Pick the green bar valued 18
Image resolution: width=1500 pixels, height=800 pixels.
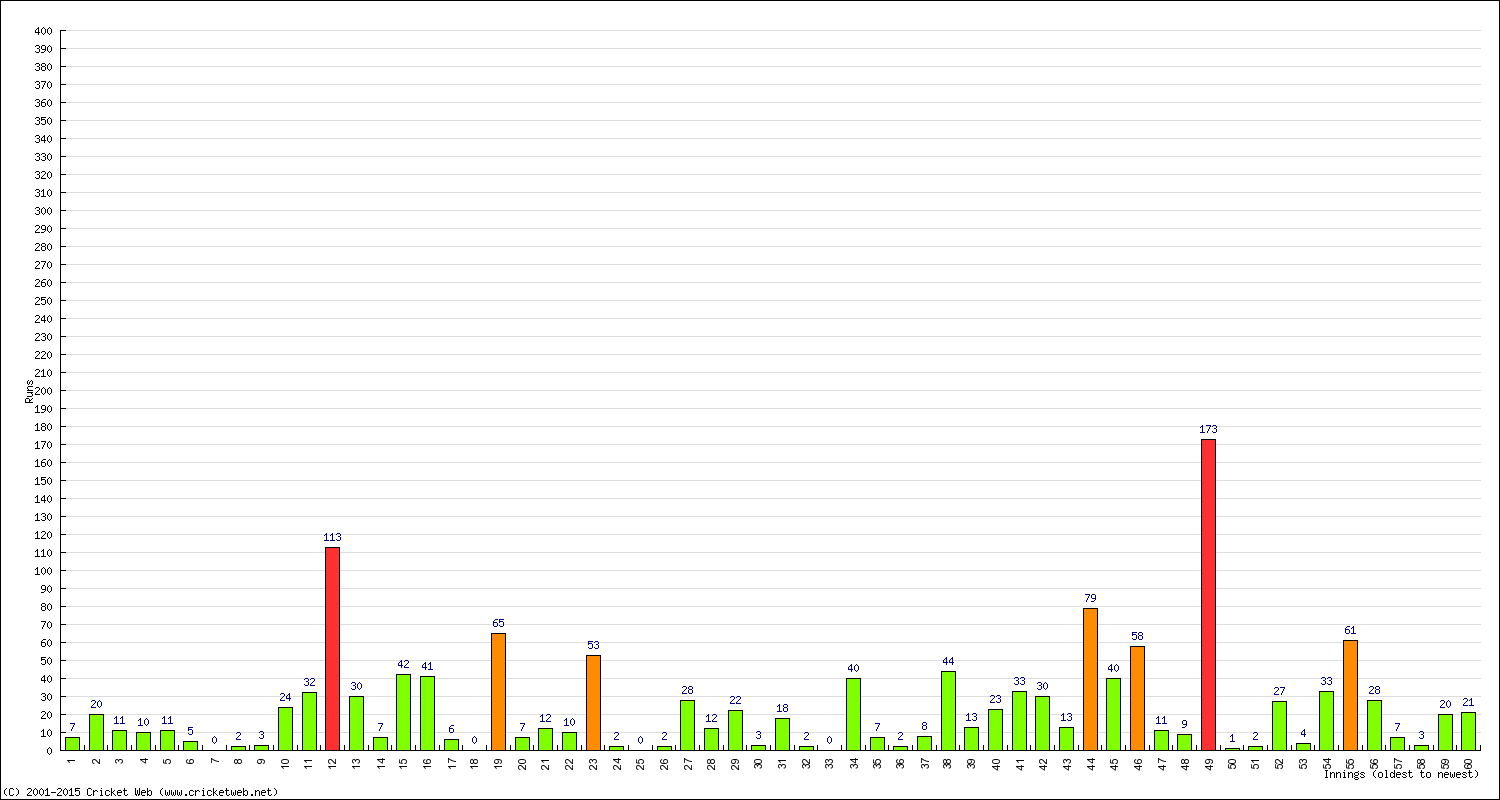coord(782,734)
